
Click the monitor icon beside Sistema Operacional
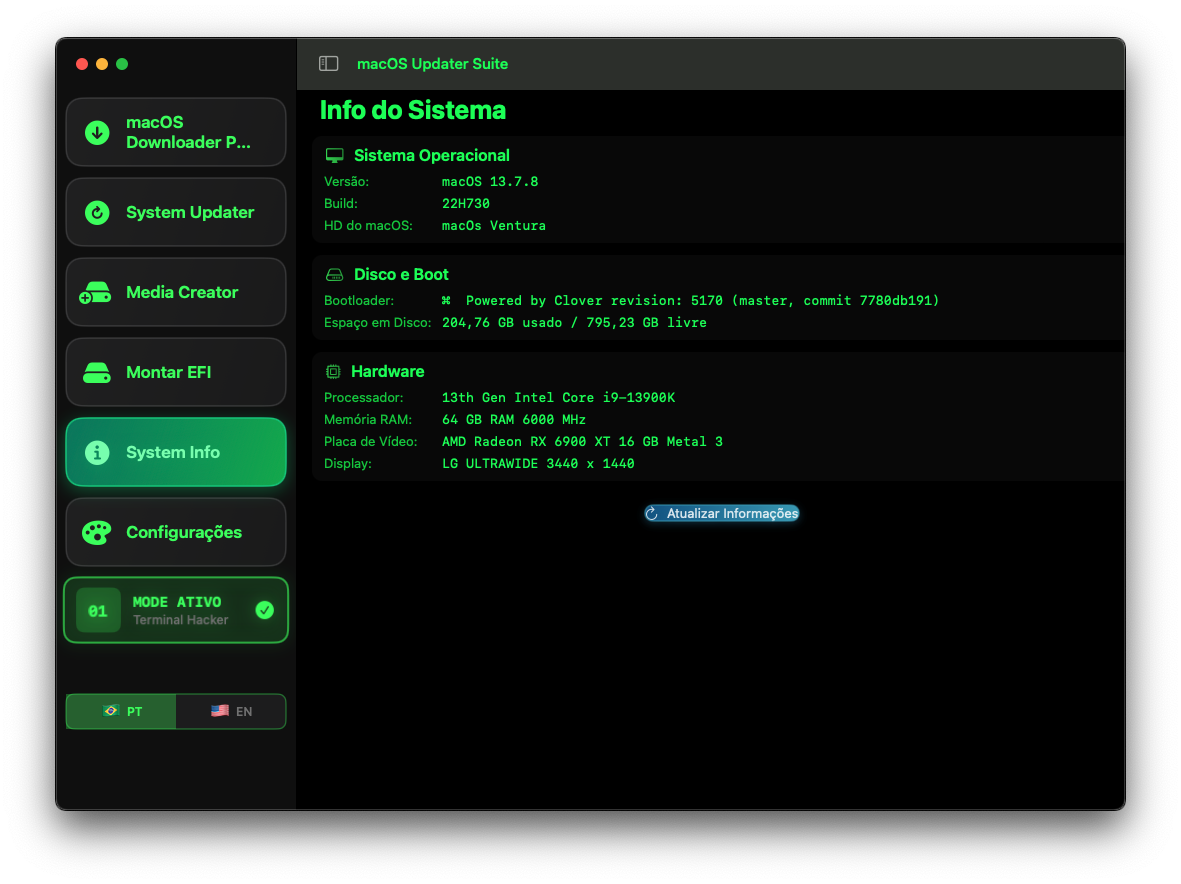point(333,155)
